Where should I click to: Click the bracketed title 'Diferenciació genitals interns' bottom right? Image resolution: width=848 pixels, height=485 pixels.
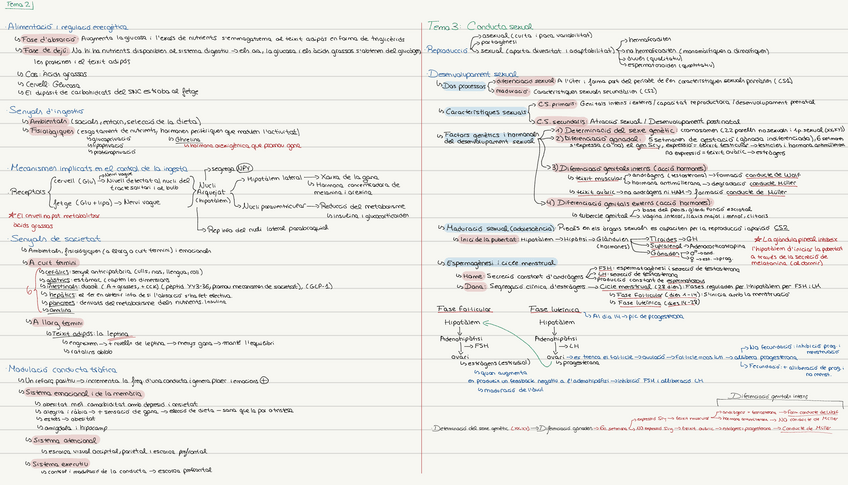pos(769,396)
